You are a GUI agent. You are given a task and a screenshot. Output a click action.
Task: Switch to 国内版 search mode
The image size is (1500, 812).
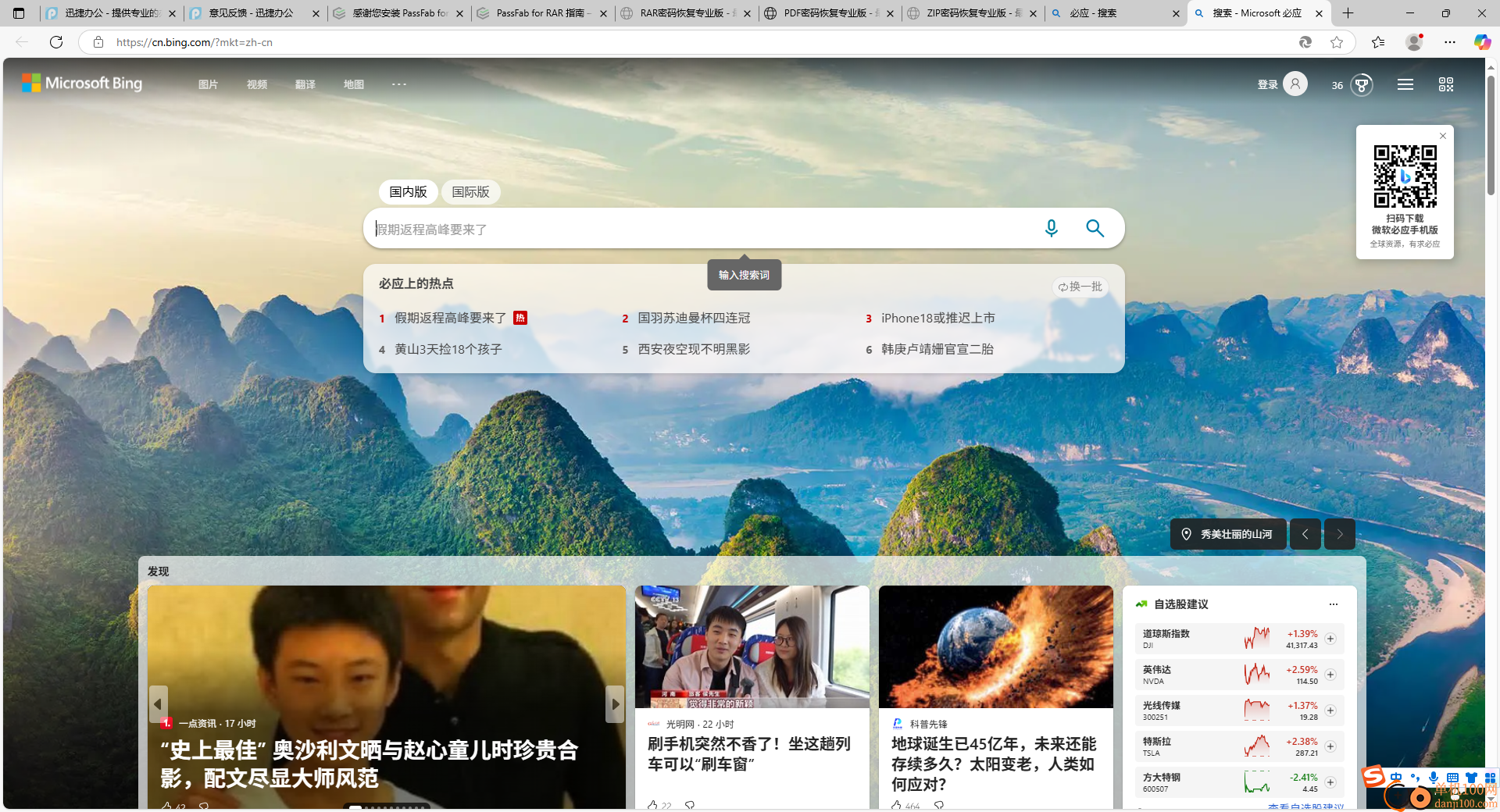coord(408,192)
